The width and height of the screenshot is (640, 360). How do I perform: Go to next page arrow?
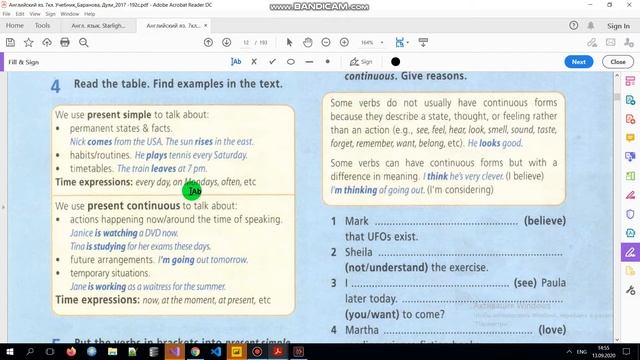click(227, 42)
